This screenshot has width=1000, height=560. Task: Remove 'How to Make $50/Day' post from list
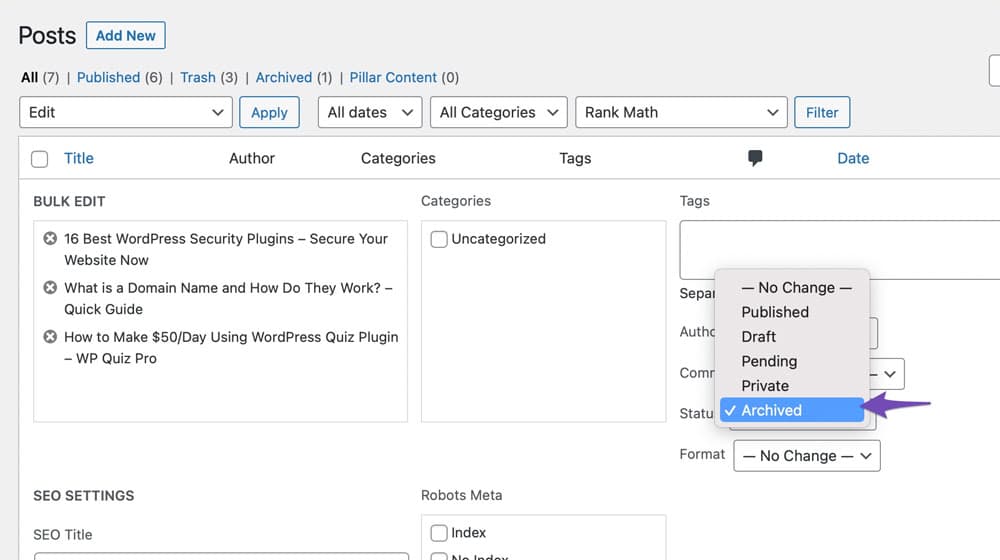50,337
